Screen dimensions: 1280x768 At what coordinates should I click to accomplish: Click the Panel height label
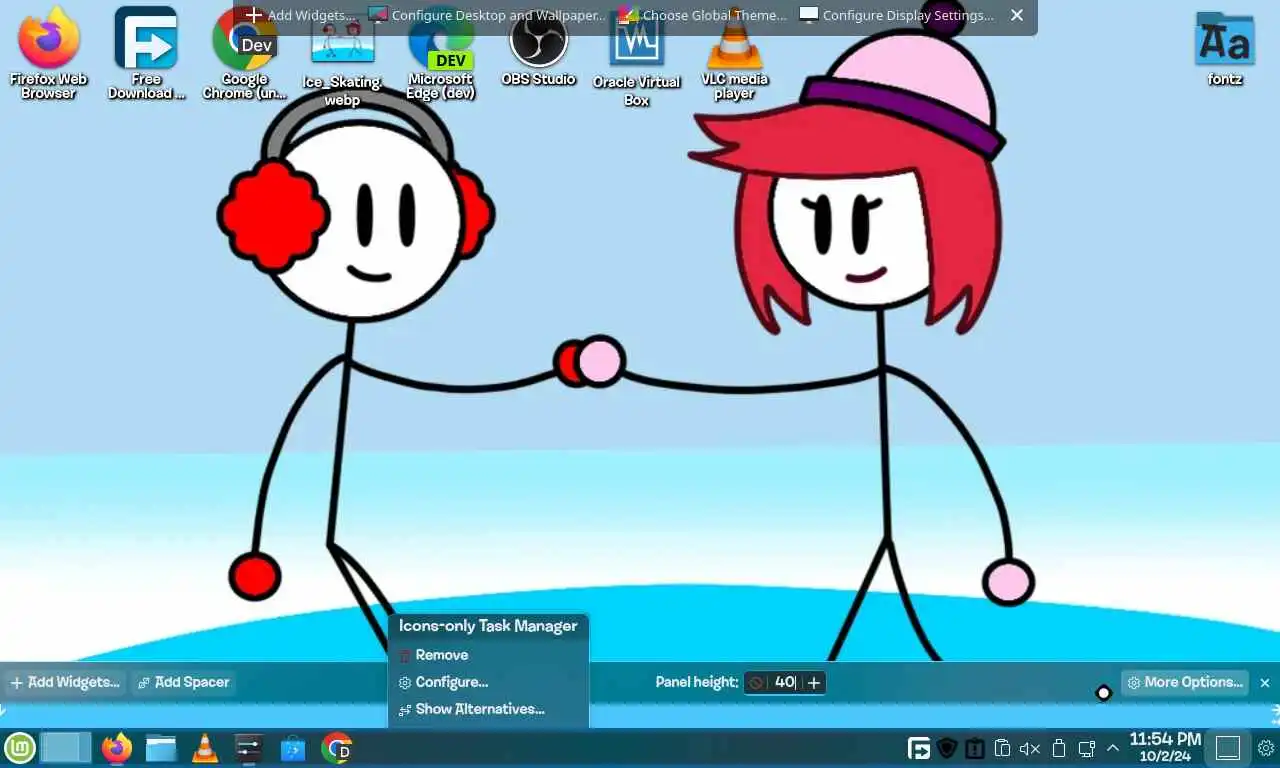point(697,682)
